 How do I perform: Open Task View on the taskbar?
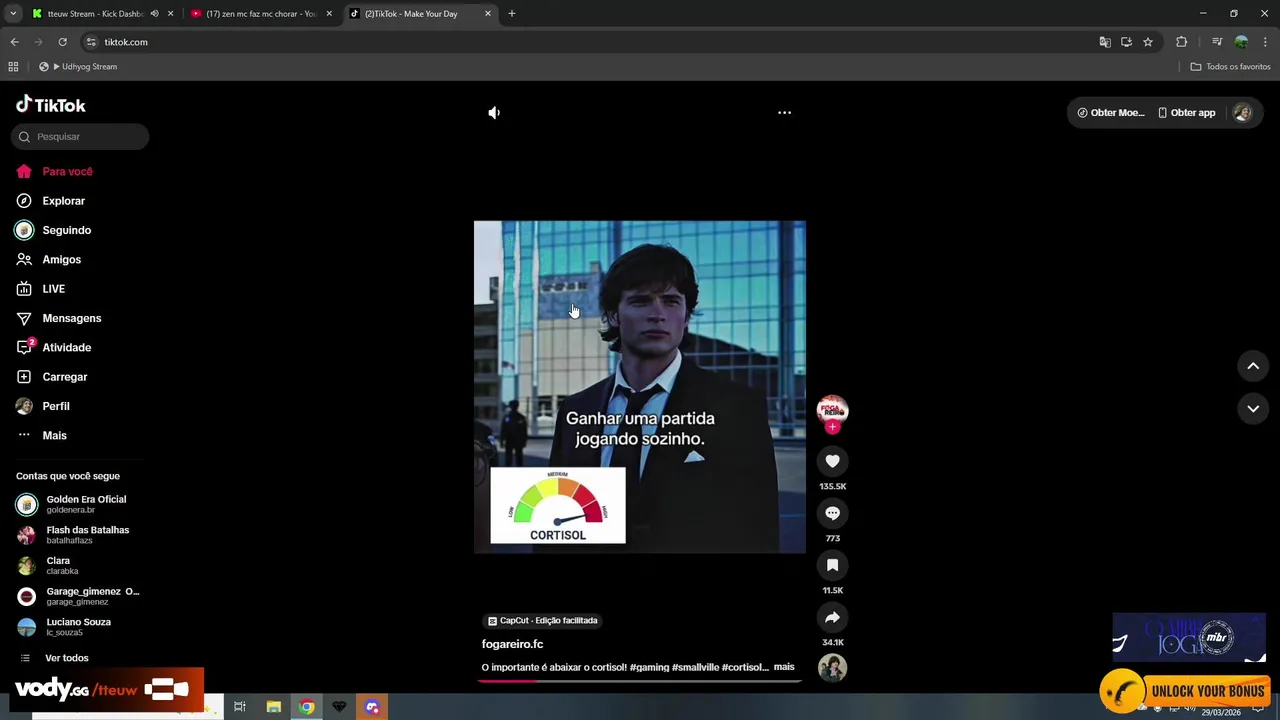click(x=240, y=707)
